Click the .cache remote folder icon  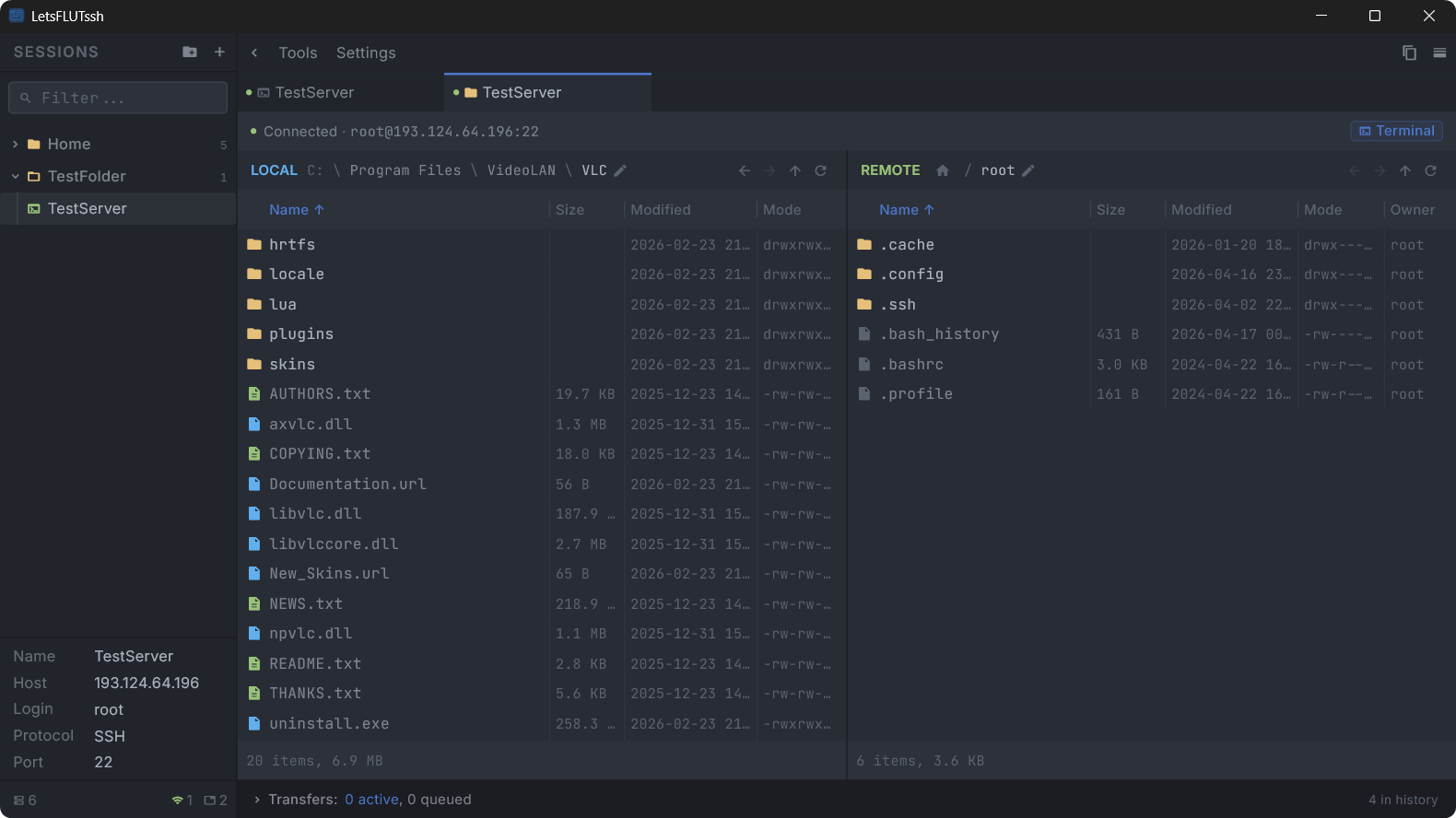864,244
